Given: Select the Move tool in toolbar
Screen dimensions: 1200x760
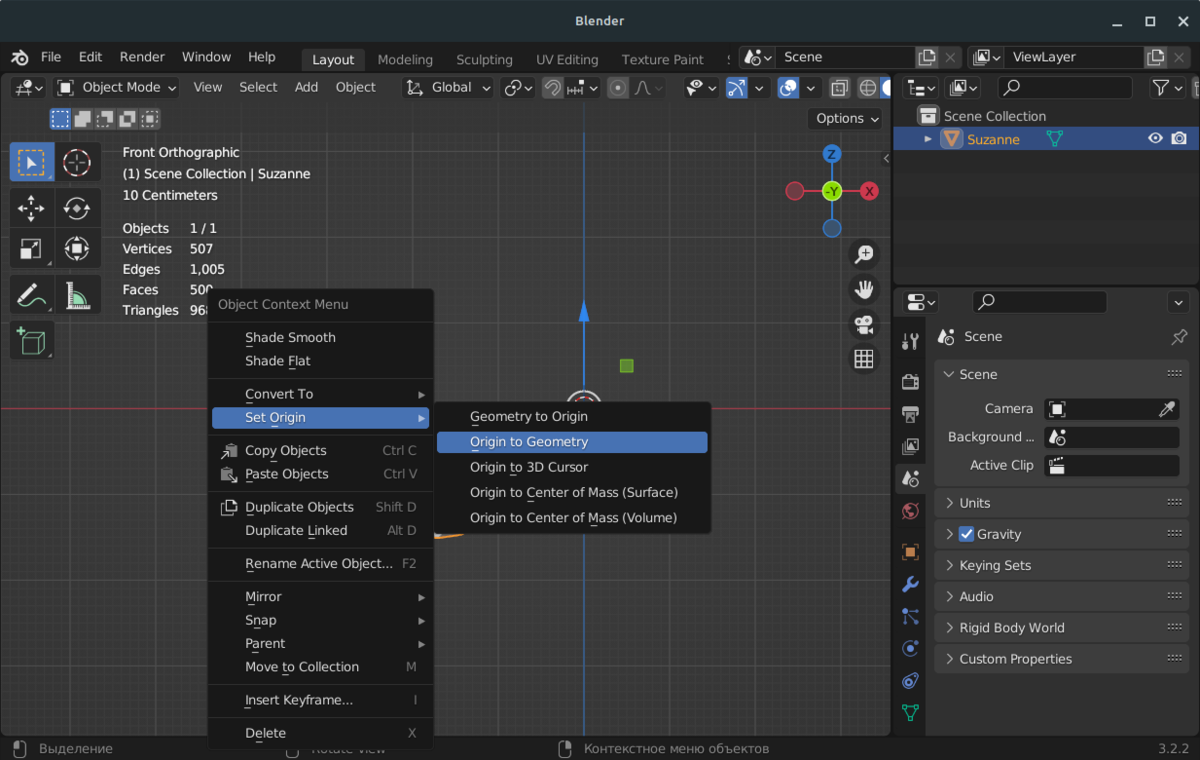Looking at the screenshot, I should tap(31, 208).
